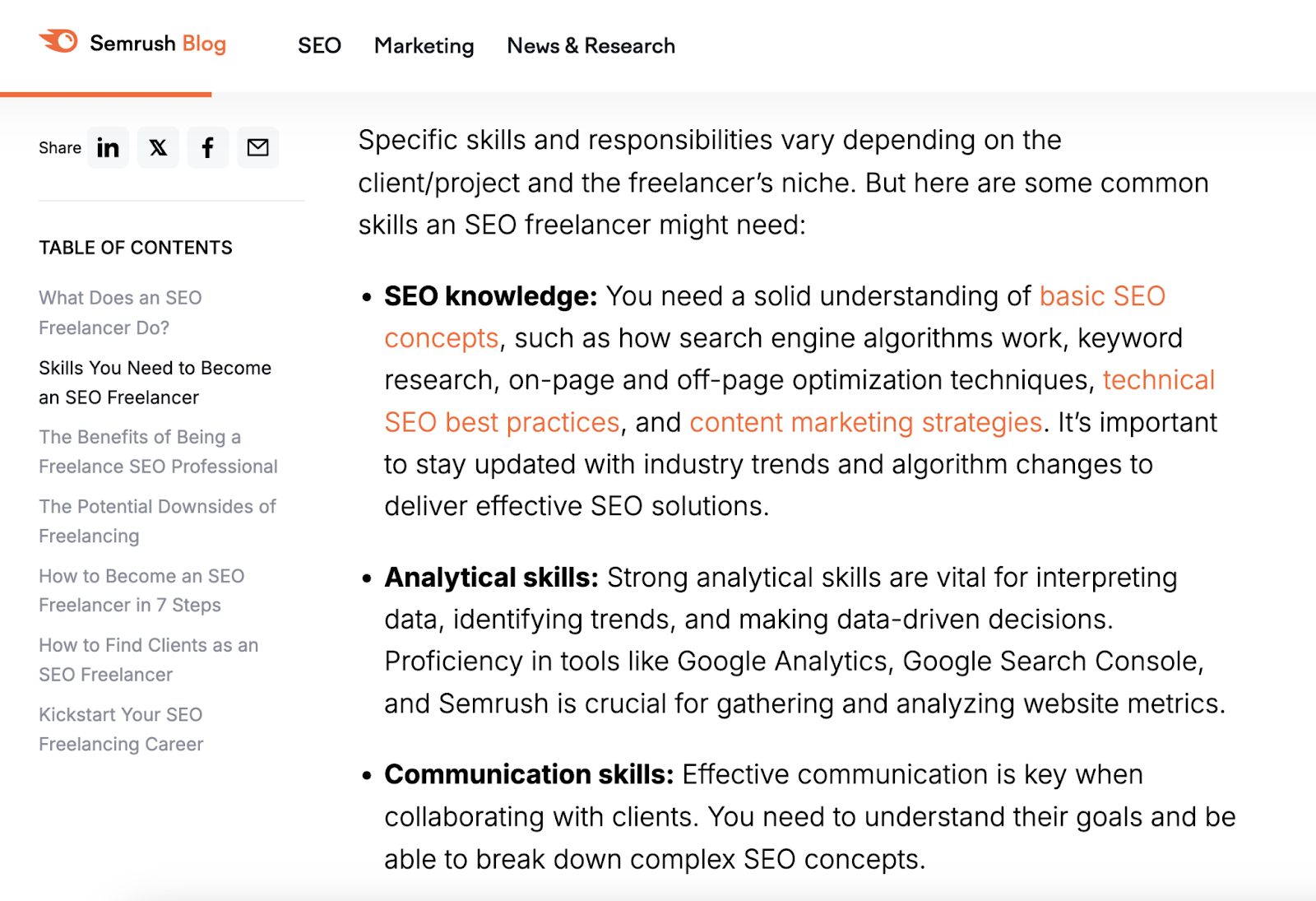Open 'How to Become an SEO Freelancer in 7 Steps'

point(141,590)
